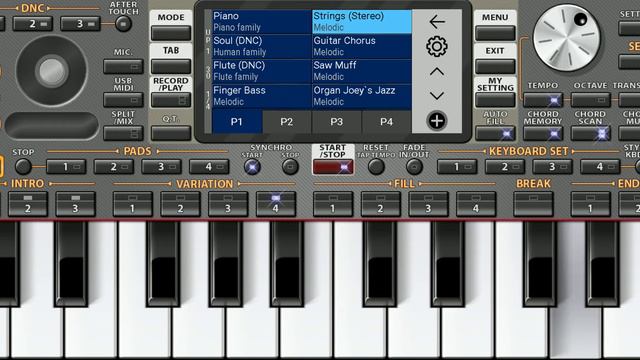Trigger PADS button 2

click(x=114, y=167)
